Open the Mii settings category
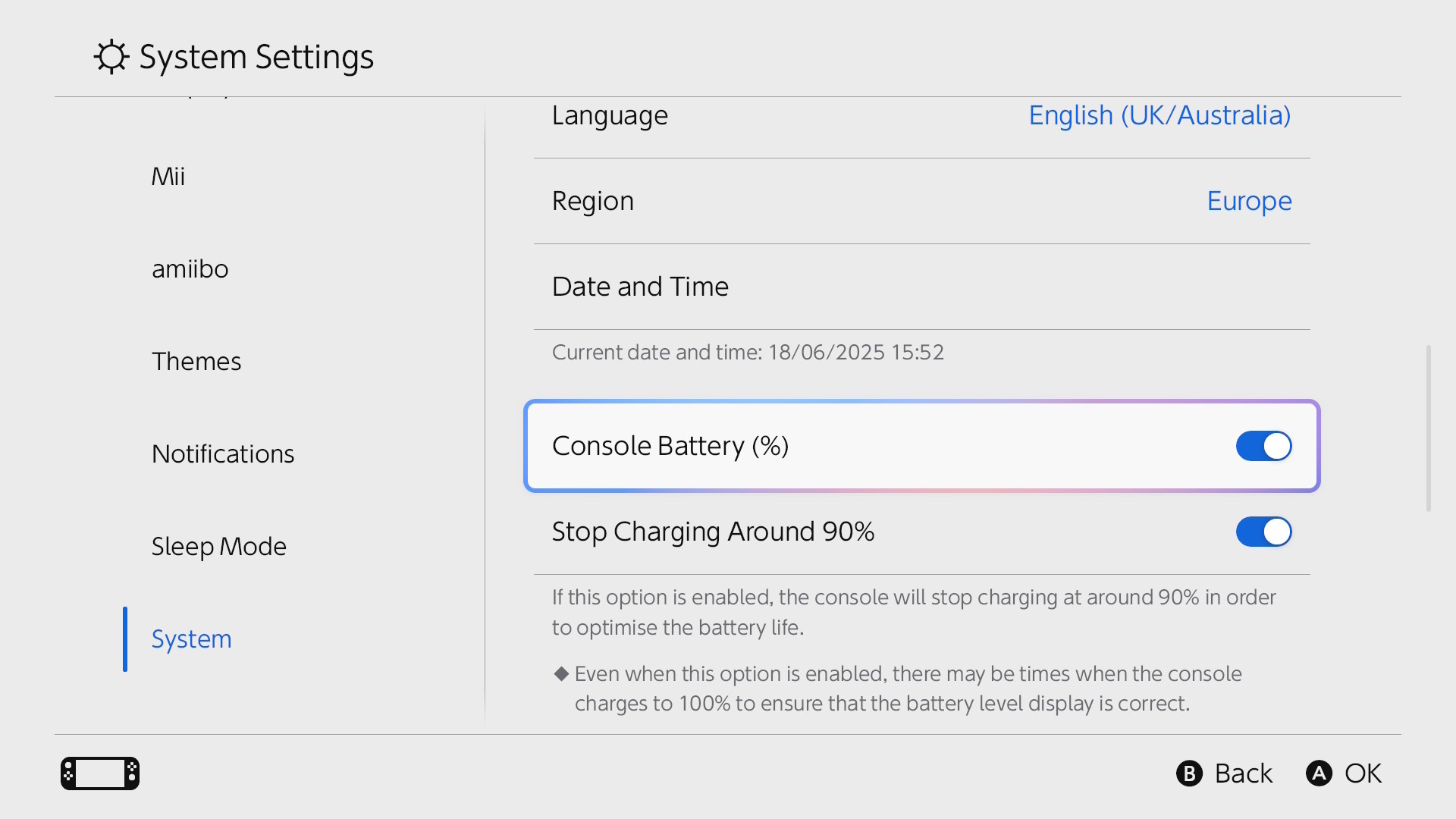This screenshot has height=819, width=1456. click(168, 177)
